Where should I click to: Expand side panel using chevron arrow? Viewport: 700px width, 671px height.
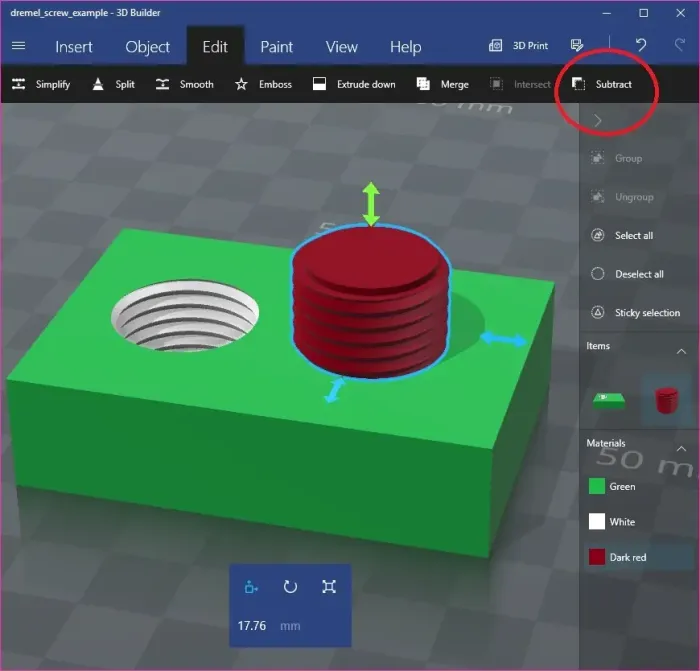coord(598,120)
